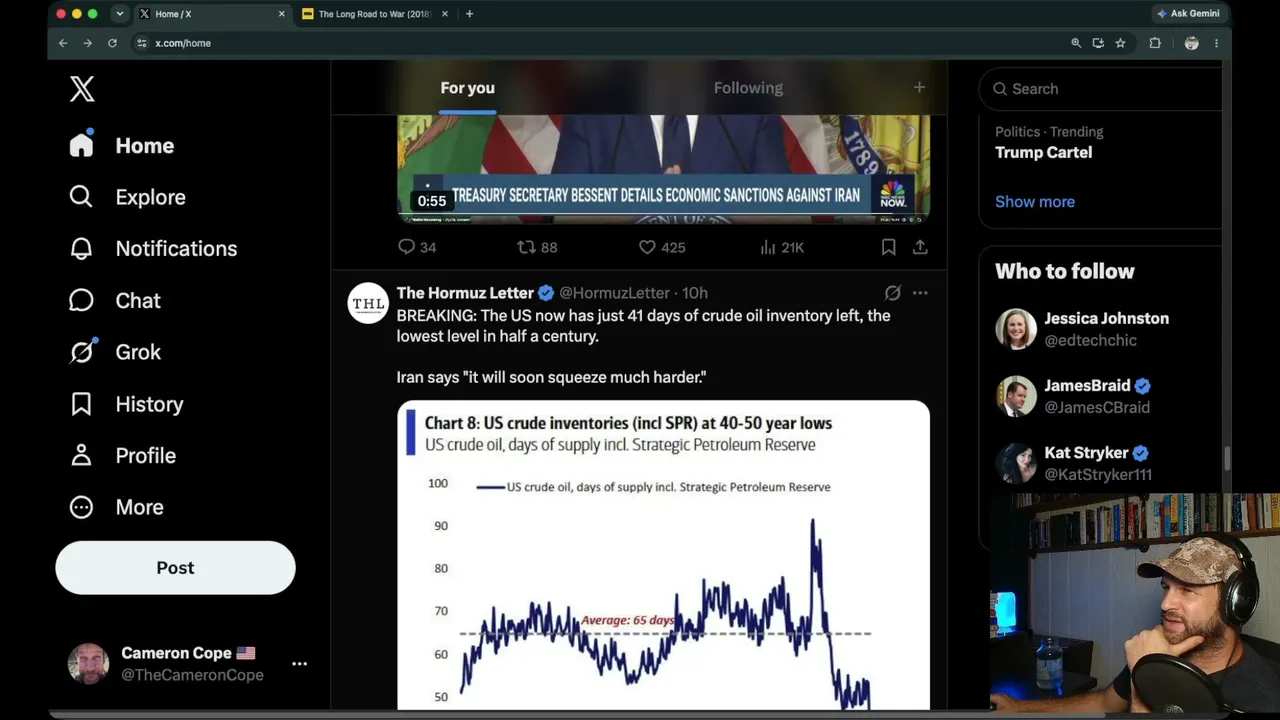Switch to The Long Road to War tab
Viewport: 1280px width, 720px height.
375,14
